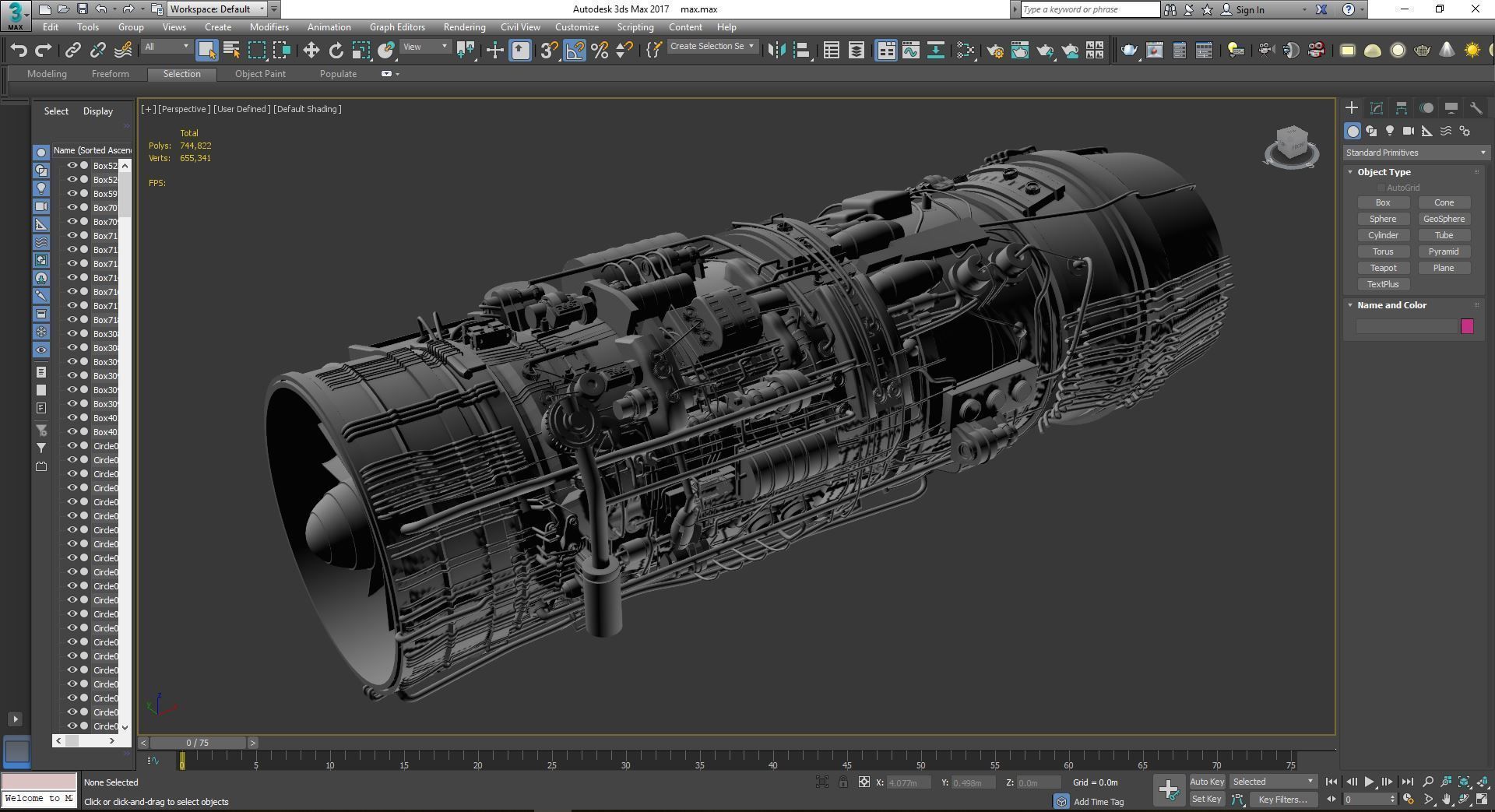This screenshot has width=1495, height=812.
Task: Click the Bind to Space Warp icon
Action: (123, 51)
